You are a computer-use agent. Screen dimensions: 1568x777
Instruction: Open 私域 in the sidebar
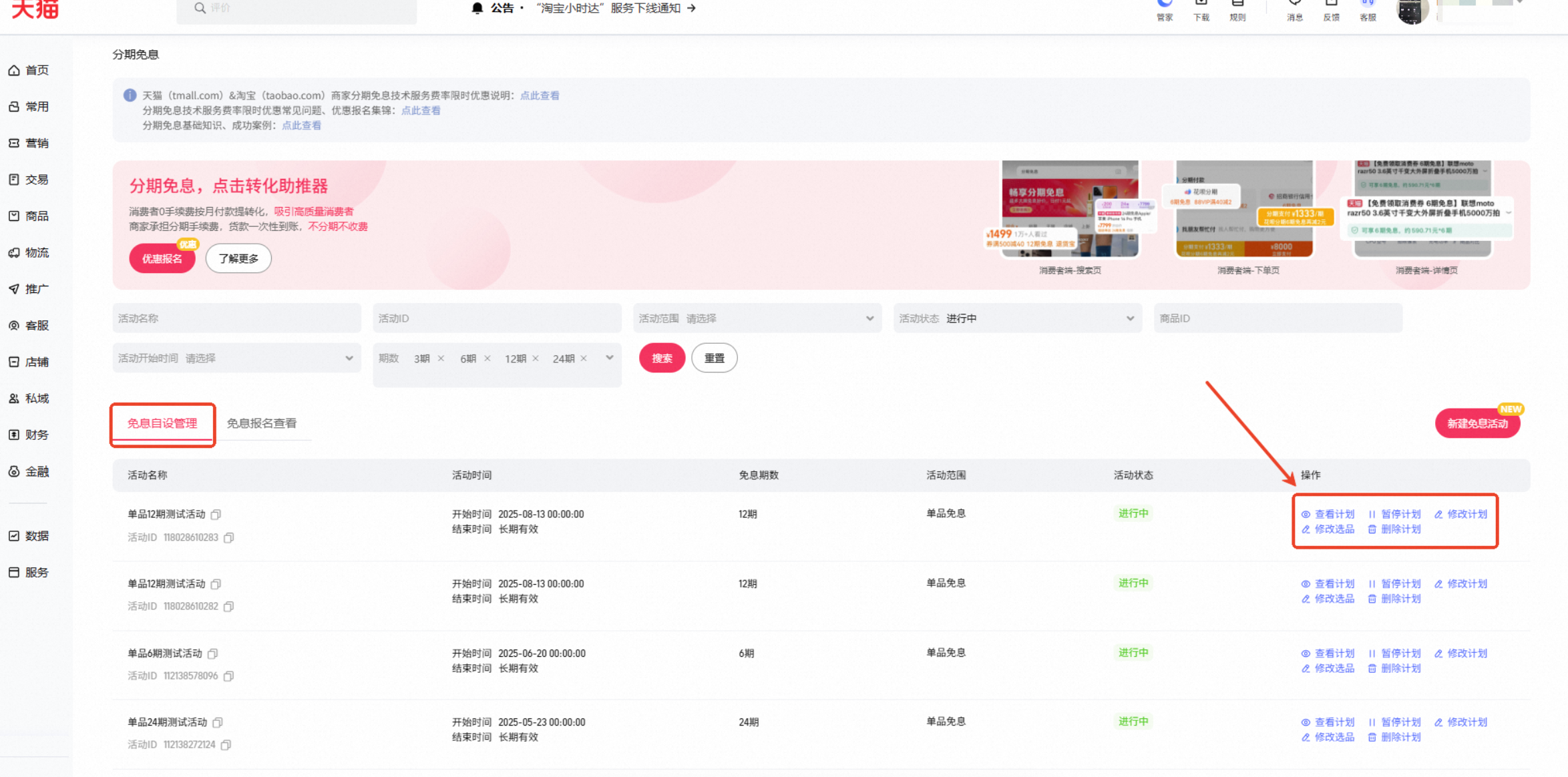pyautogui.click(x=29, y=399)
